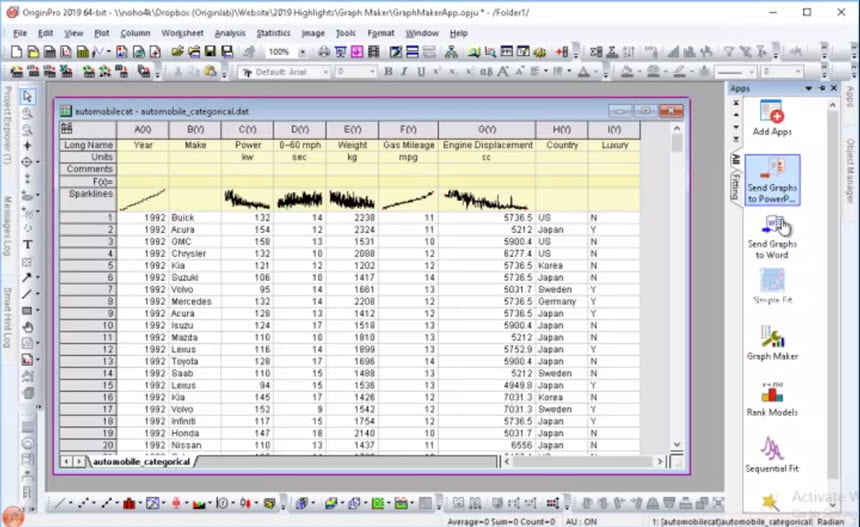
Task: Open the File menu
Action: pyautogui.click(x=20, y=33)
